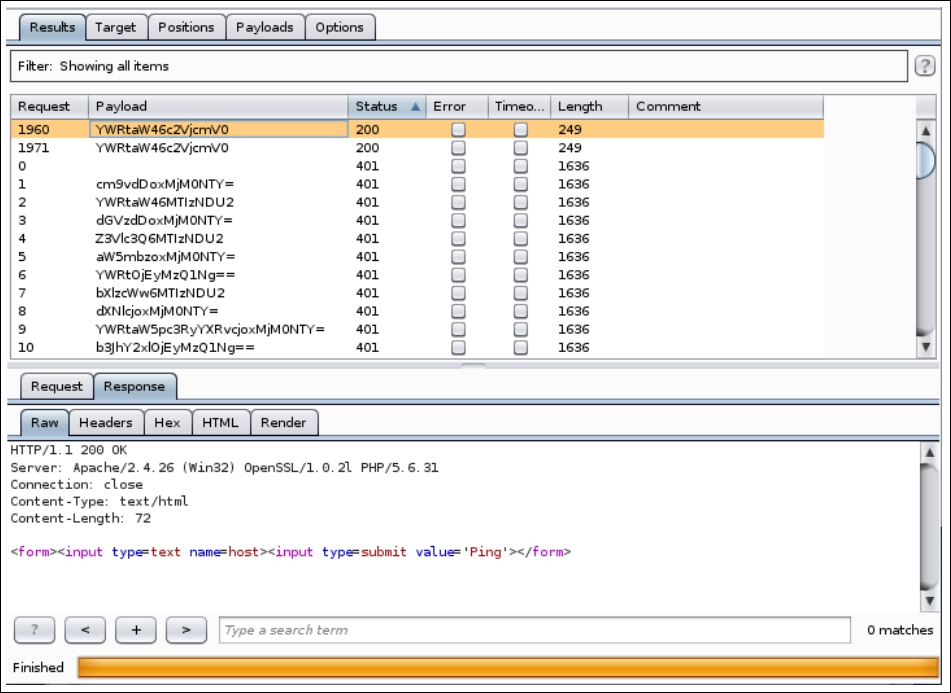Open the Request tab
Screen dimensions: 951x693
tap(56, 386)
